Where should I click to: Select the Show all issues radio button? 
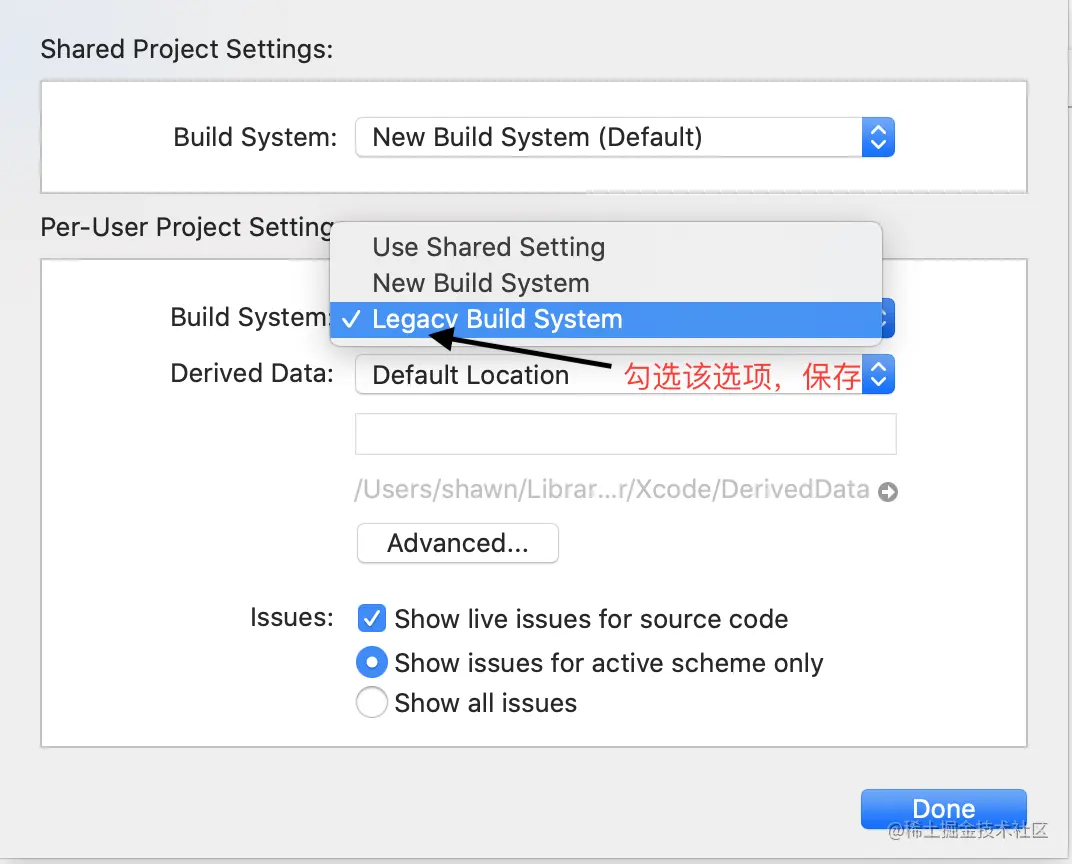pyautogui.click(x=372, y=703)
